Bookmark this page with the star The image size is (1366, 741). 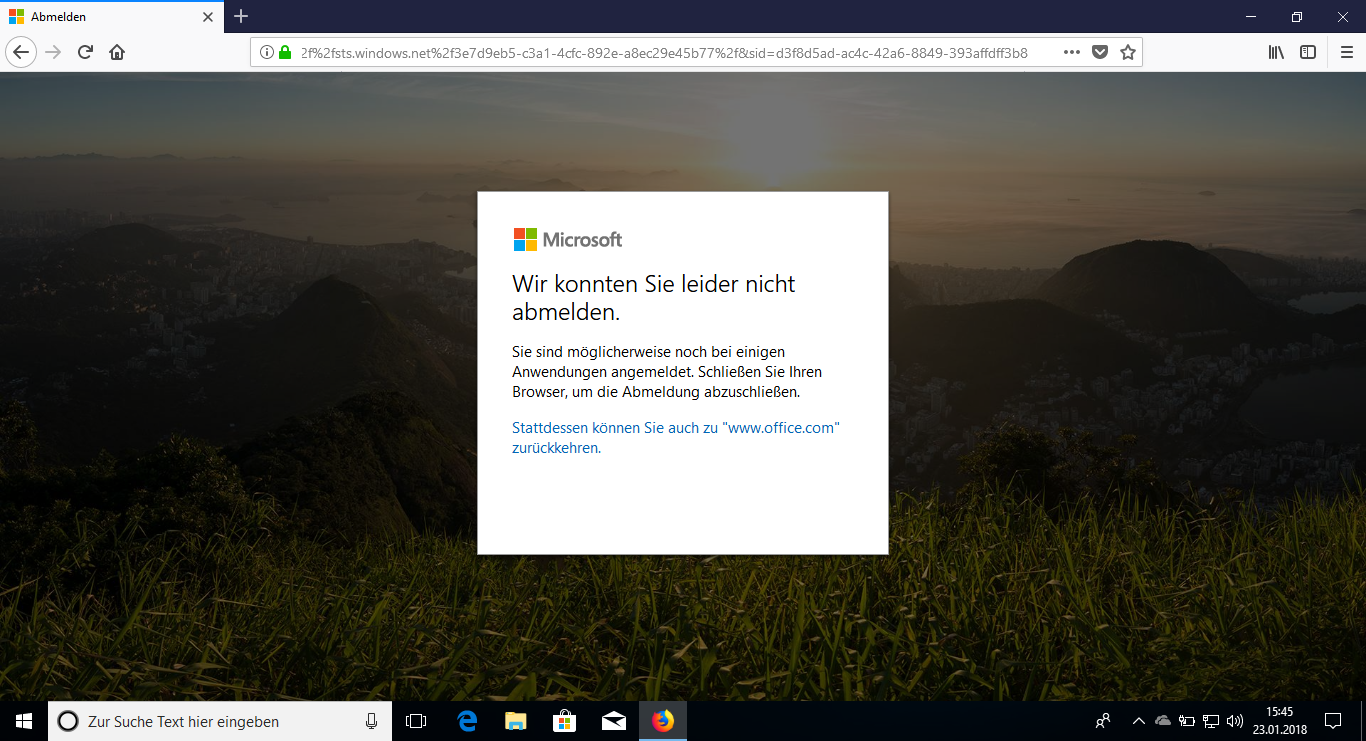tap(1128, 52)
